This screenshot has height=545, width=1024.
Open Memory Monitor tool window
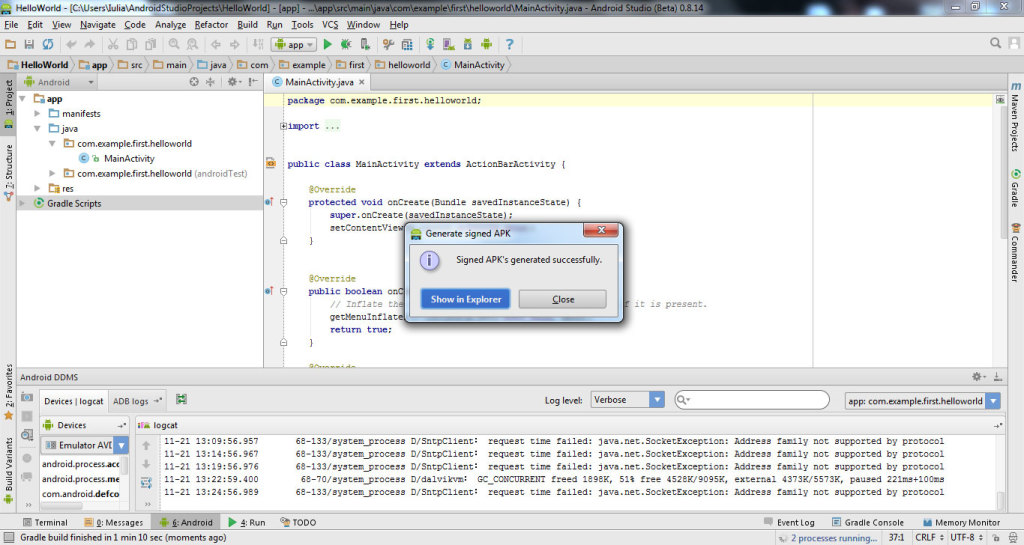pyautogui.click(x=961, y=522)
